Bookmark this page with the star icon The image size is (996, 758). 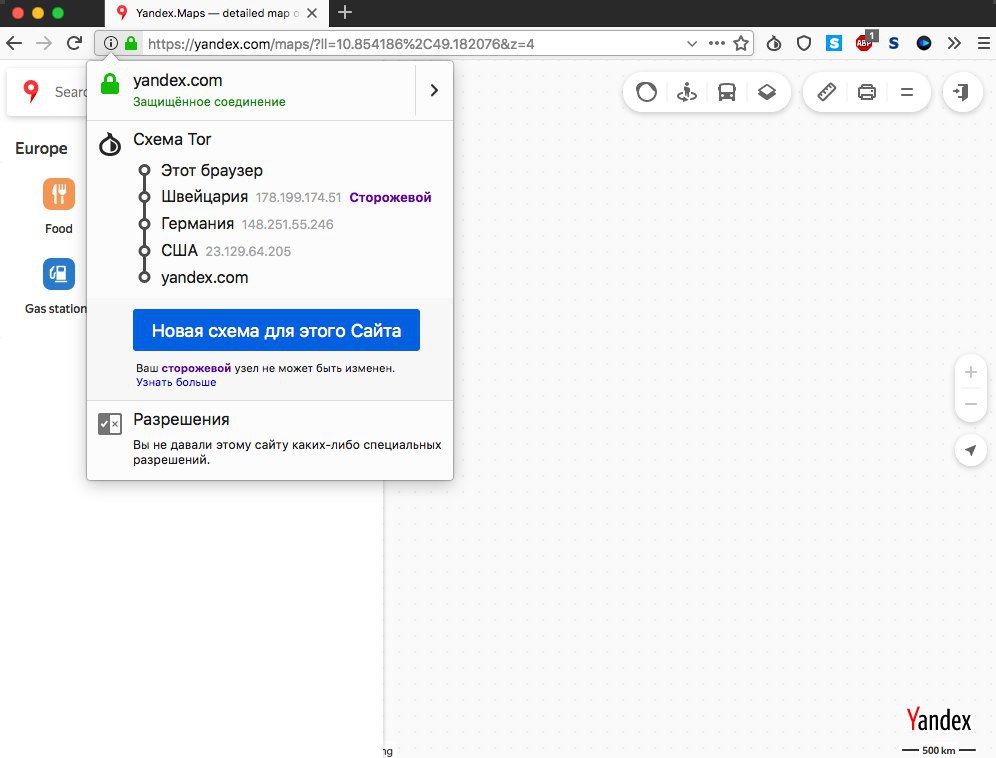[x=741, y=44]
